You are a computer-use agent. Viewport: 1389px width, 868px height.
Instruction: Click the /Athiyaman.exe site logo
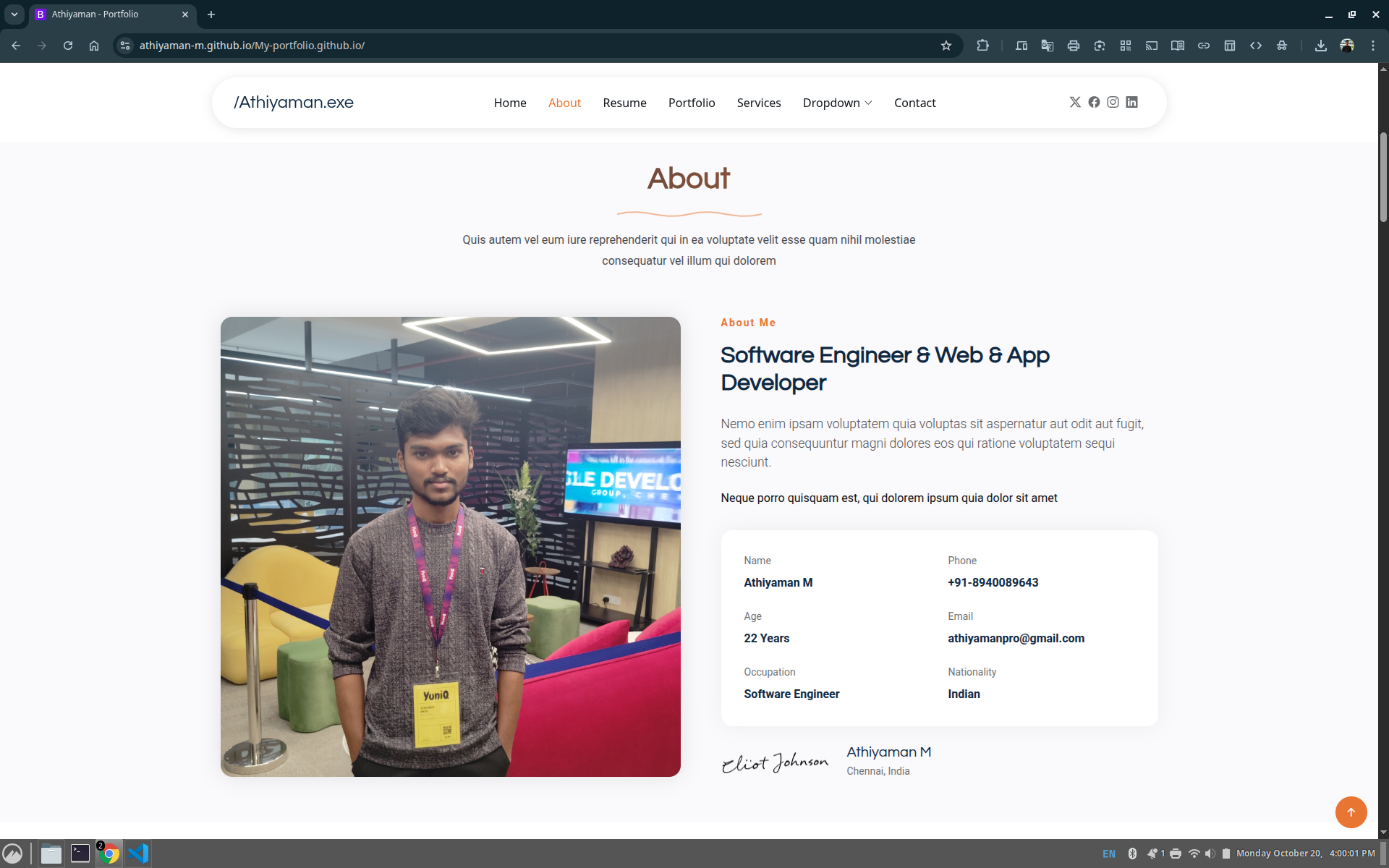pyautogui.click(x=294, y=102)
